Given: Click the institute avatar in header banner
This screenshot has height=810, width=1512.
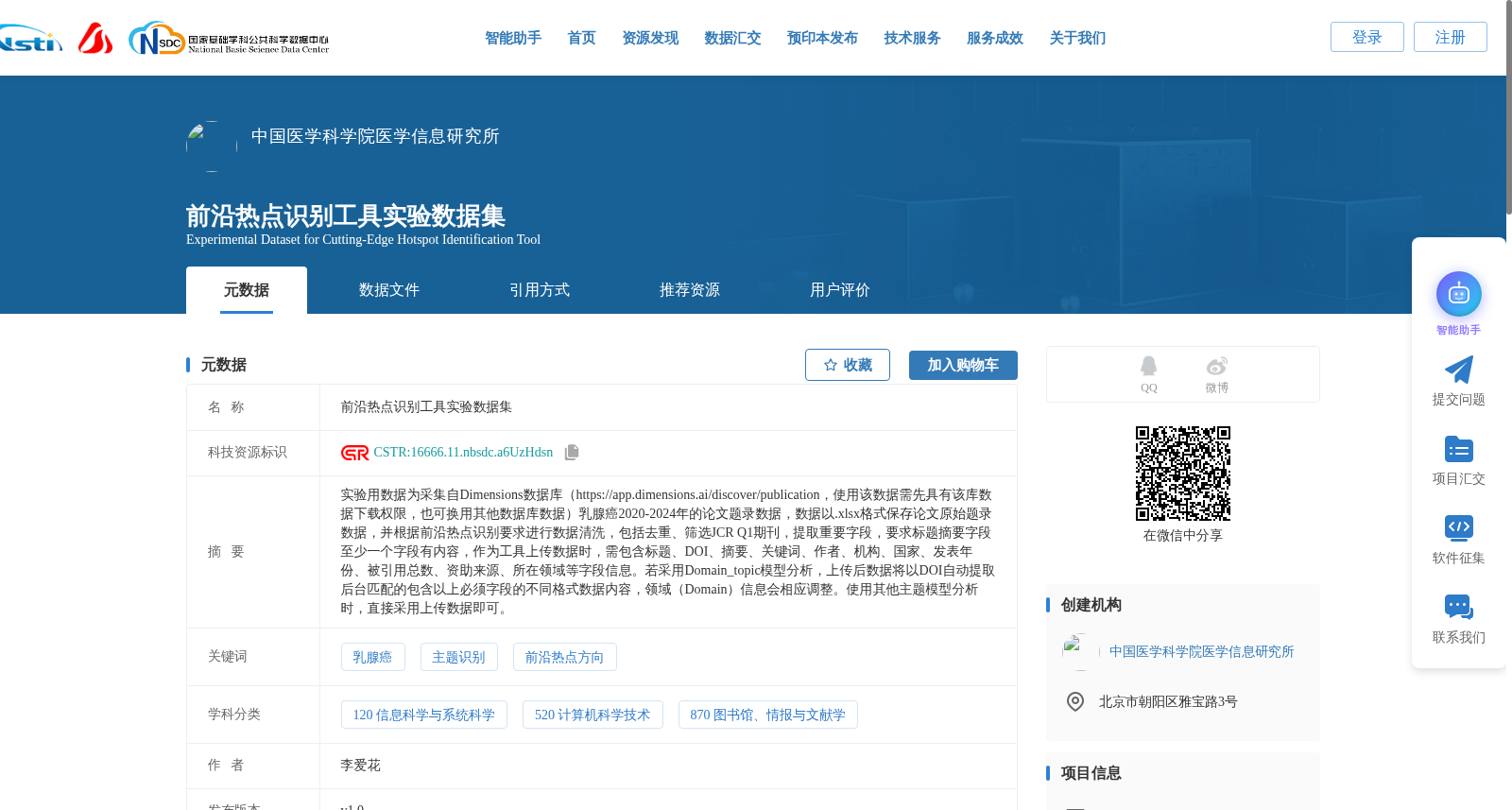Looking at the screenshot, I should 212,146.
